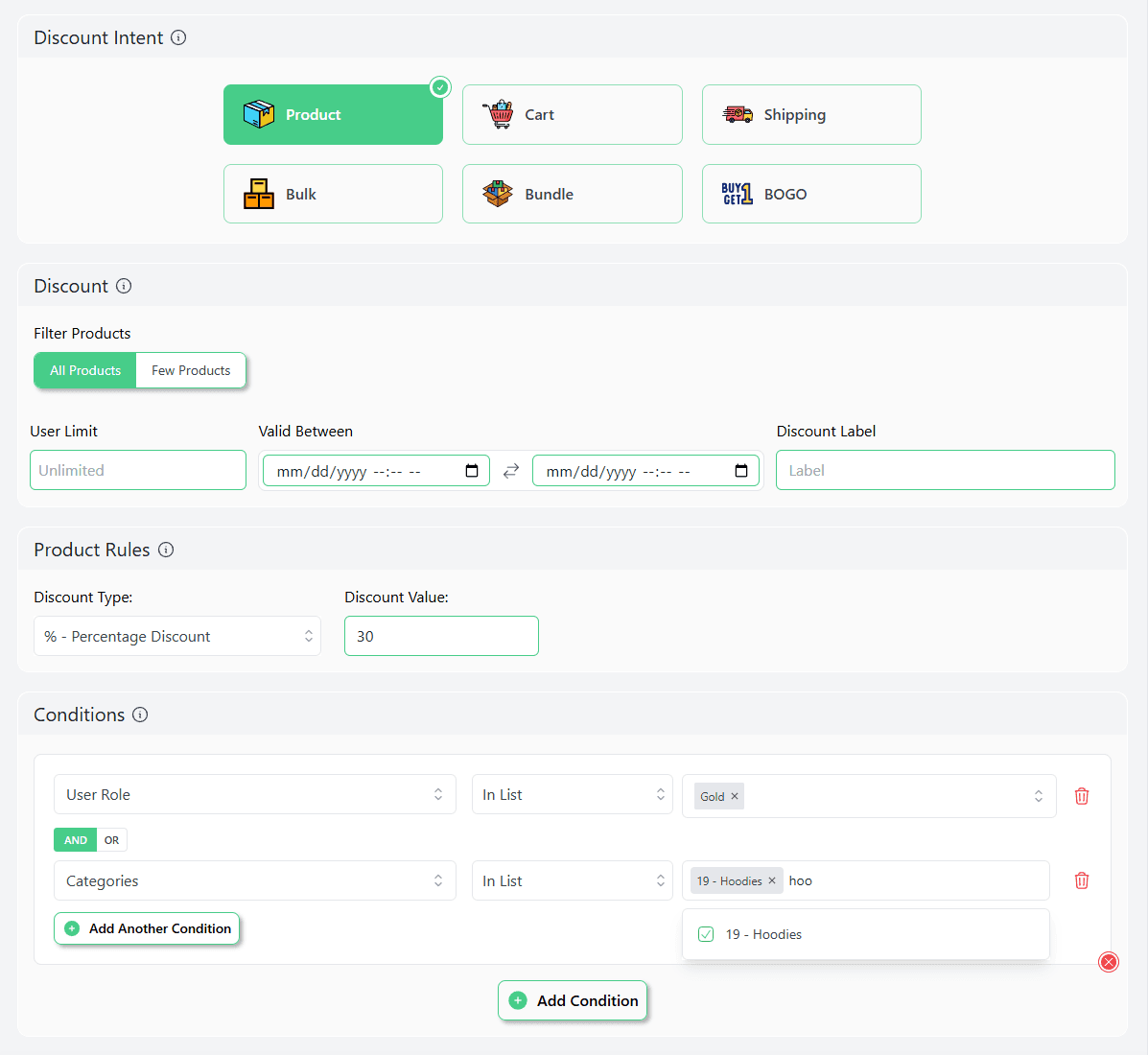Screen dimensions: 1148x1055
Task: Click the end date-time input
Action: (645, 471)
